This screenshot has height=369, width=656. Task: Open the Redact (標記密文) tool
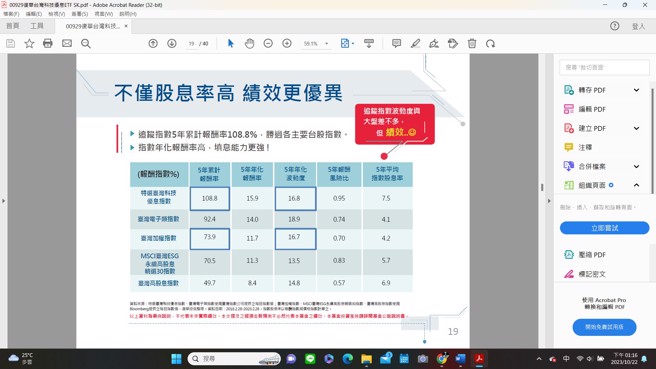592,274
